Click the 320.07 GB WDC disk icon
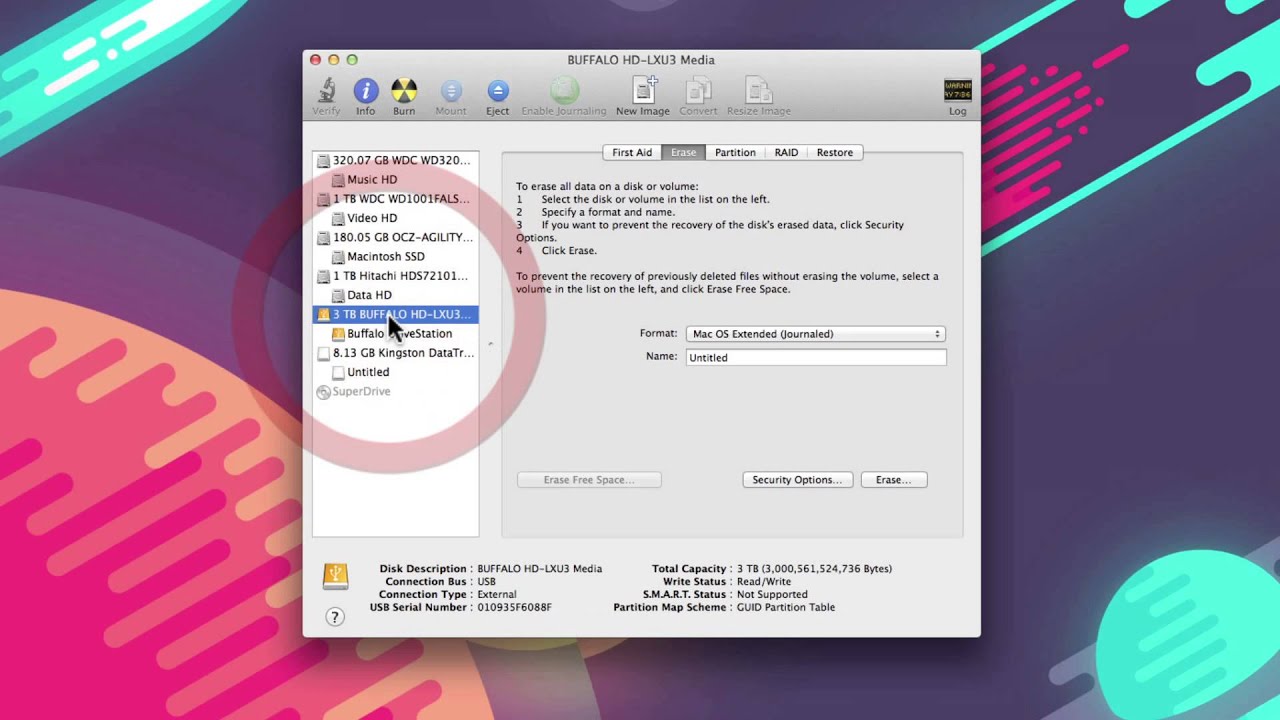 pyautogui.click(x=323, y=160)
